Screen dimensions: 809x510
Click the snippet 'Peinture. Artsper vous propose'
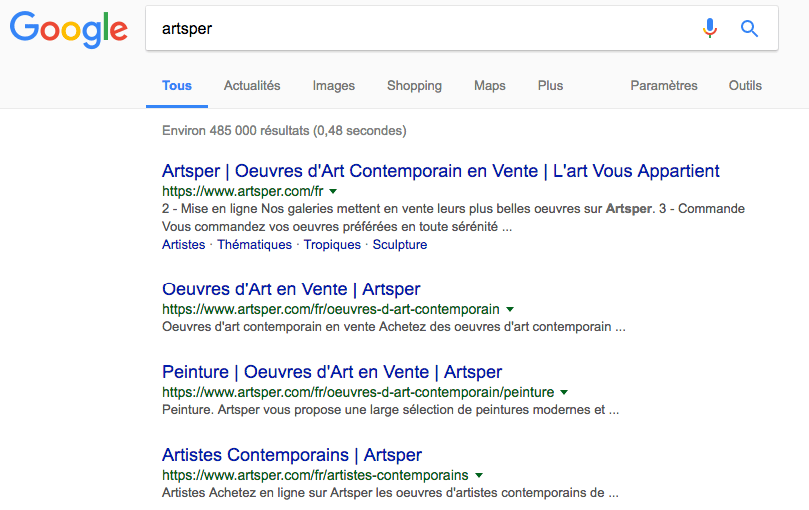coord(391,410)
